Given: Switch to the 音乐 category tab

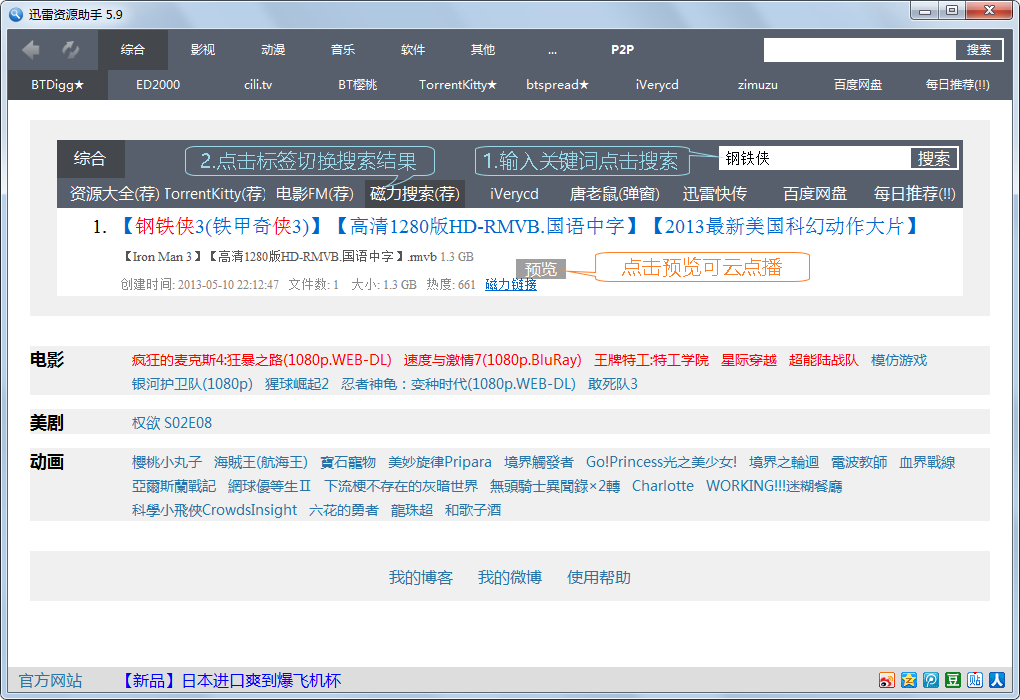Looking at the screenshot, I should coord(343,49).
